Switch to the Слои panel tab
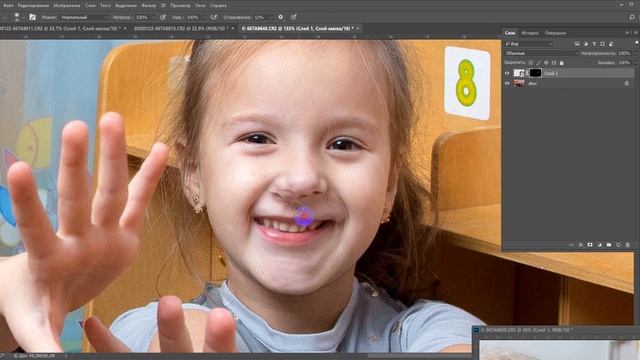The height and width of the screenshot is (360, 640). pos(510,33)
